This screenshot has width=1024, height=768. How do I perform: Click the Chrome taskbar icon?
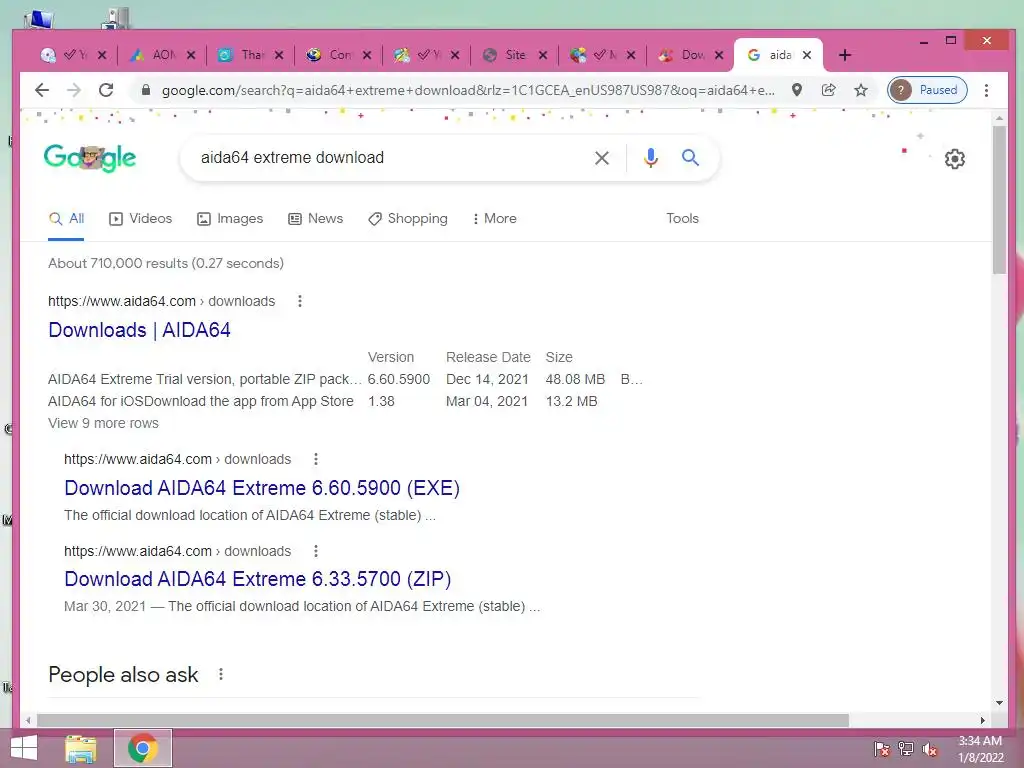(143, 748)
